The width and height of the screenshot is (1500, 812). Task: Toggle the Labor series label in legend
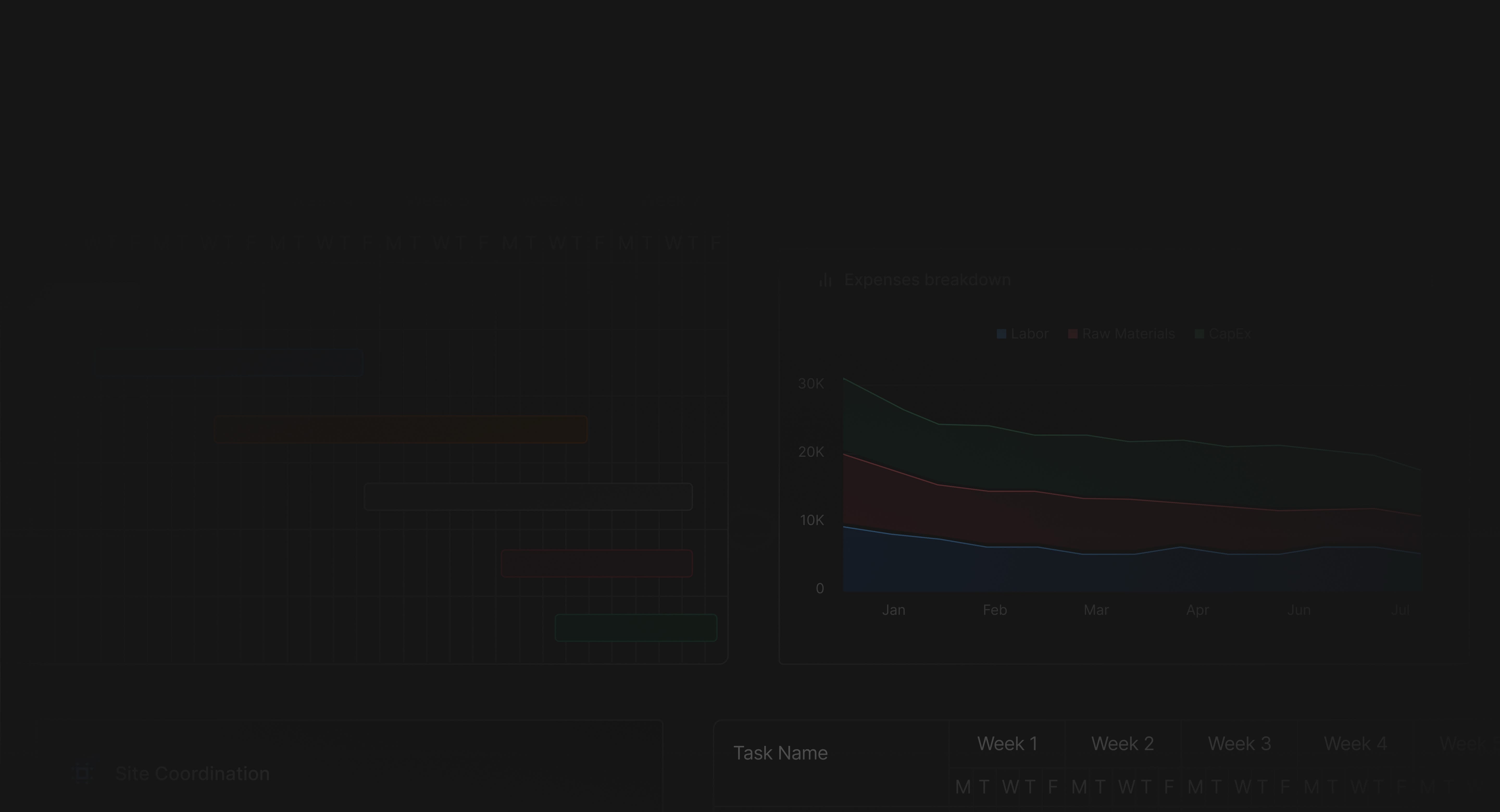point(1029,334)
